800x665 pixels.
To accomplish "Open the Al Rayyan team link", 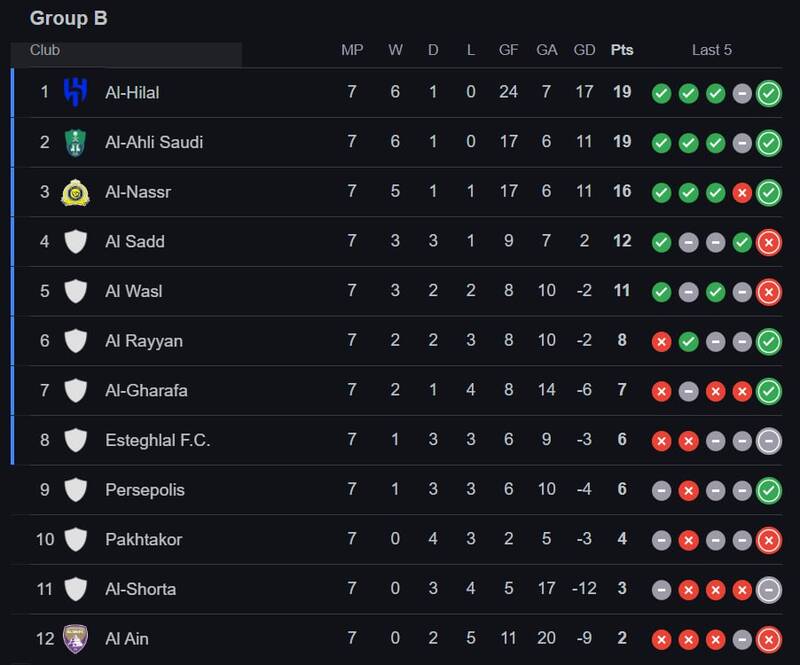I will 143,341.
